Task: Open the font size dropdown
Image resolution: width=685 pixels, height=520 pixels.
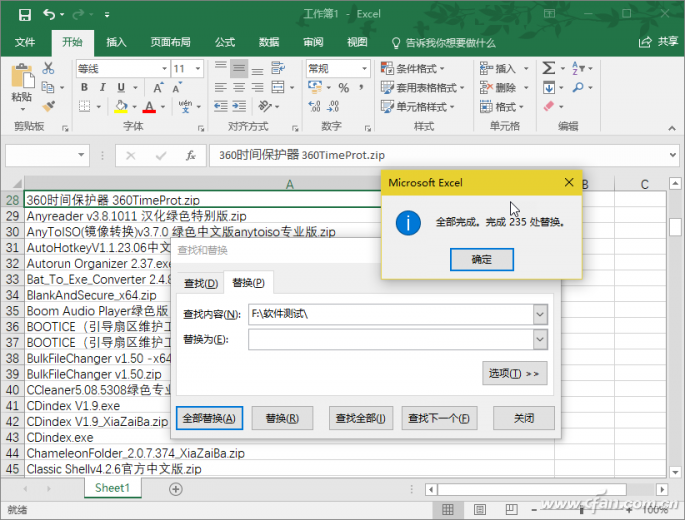Action: pyautogui.click(x=198, y=69)
